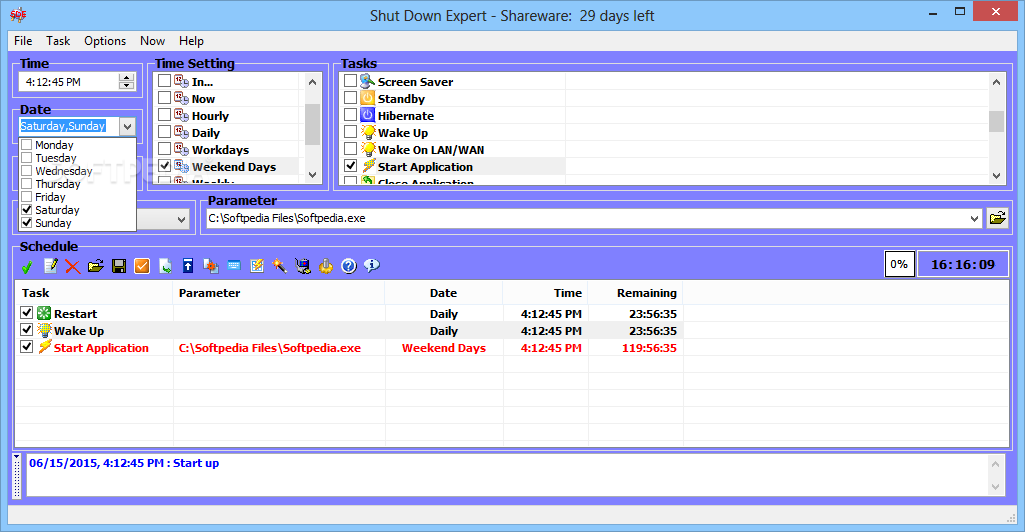Click the pages with orange gear icon

click(210, 266)
